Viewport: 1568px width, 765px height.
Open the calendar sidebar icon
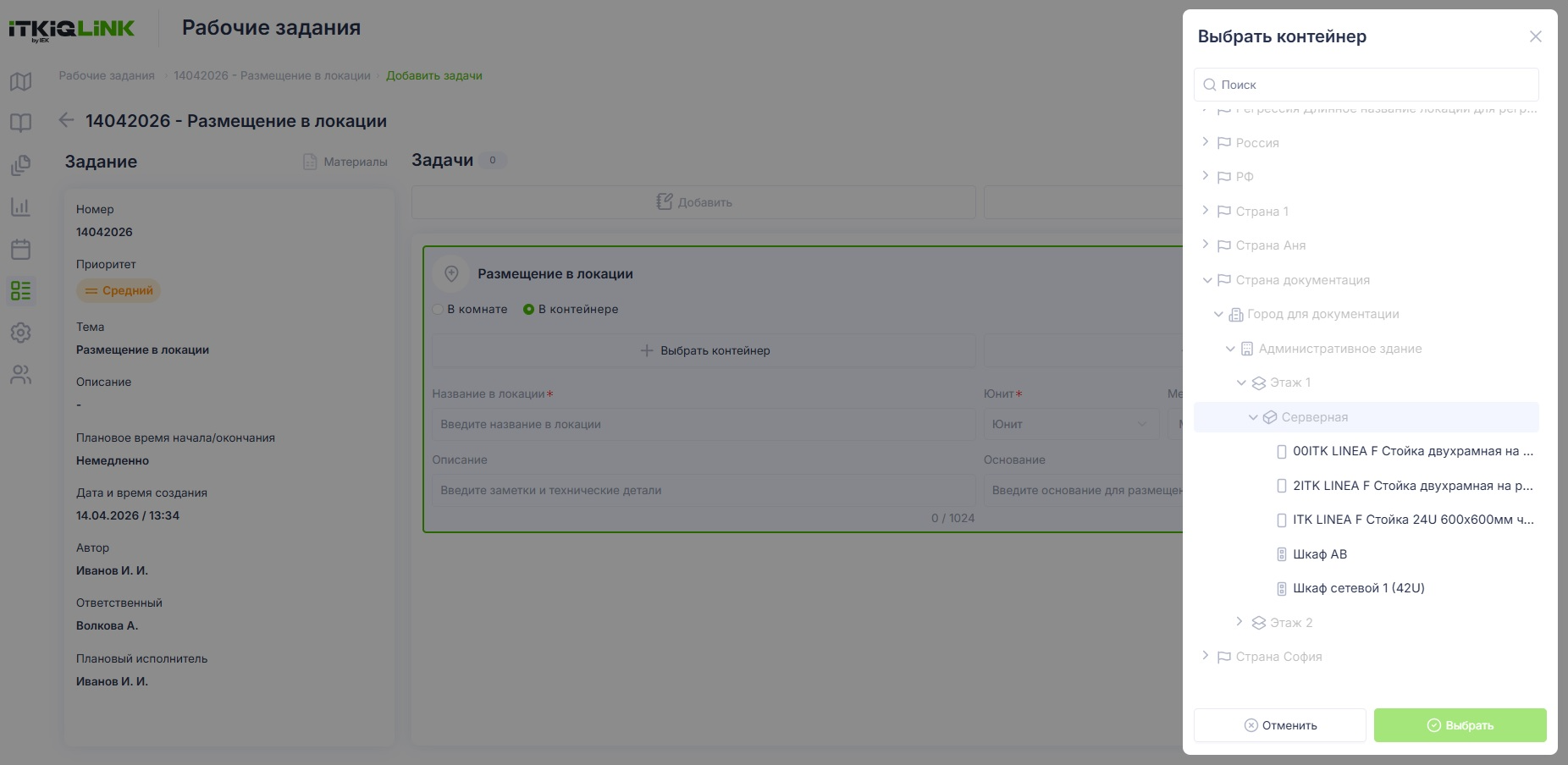(21, 249)
